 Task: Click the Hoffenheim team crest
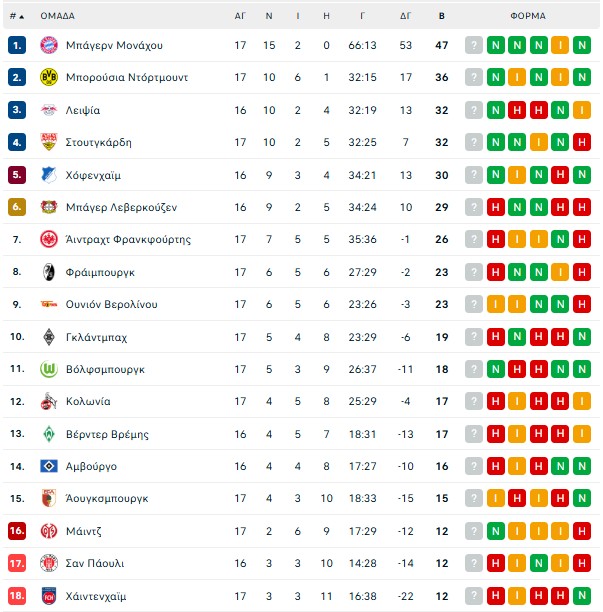click(48, 175)
